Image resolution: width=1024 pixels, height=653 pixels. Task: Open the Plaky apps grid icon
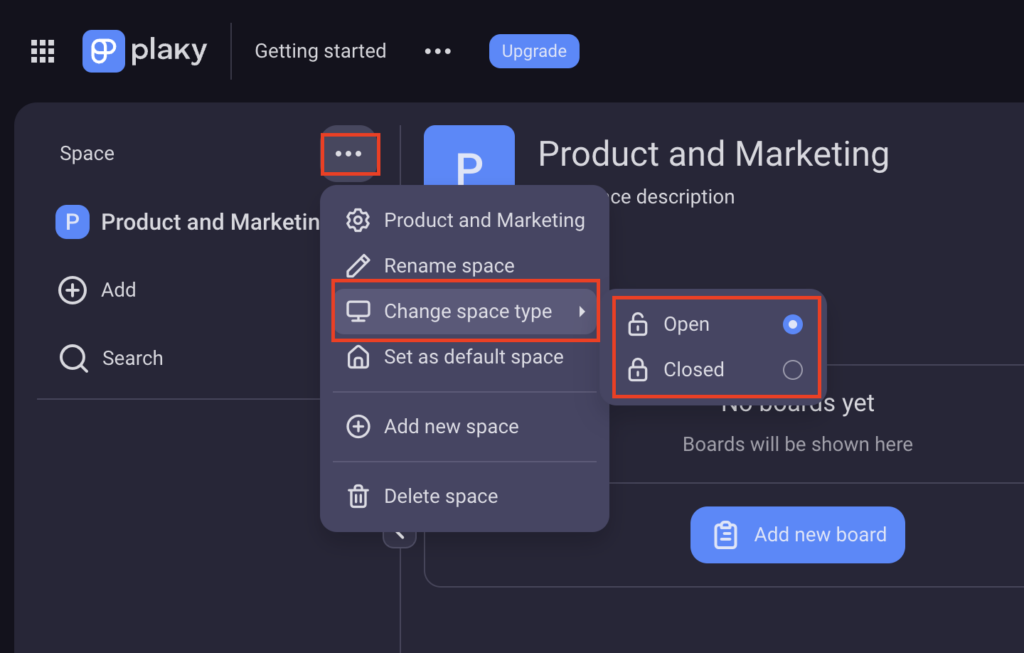click(x=42, y=50)
